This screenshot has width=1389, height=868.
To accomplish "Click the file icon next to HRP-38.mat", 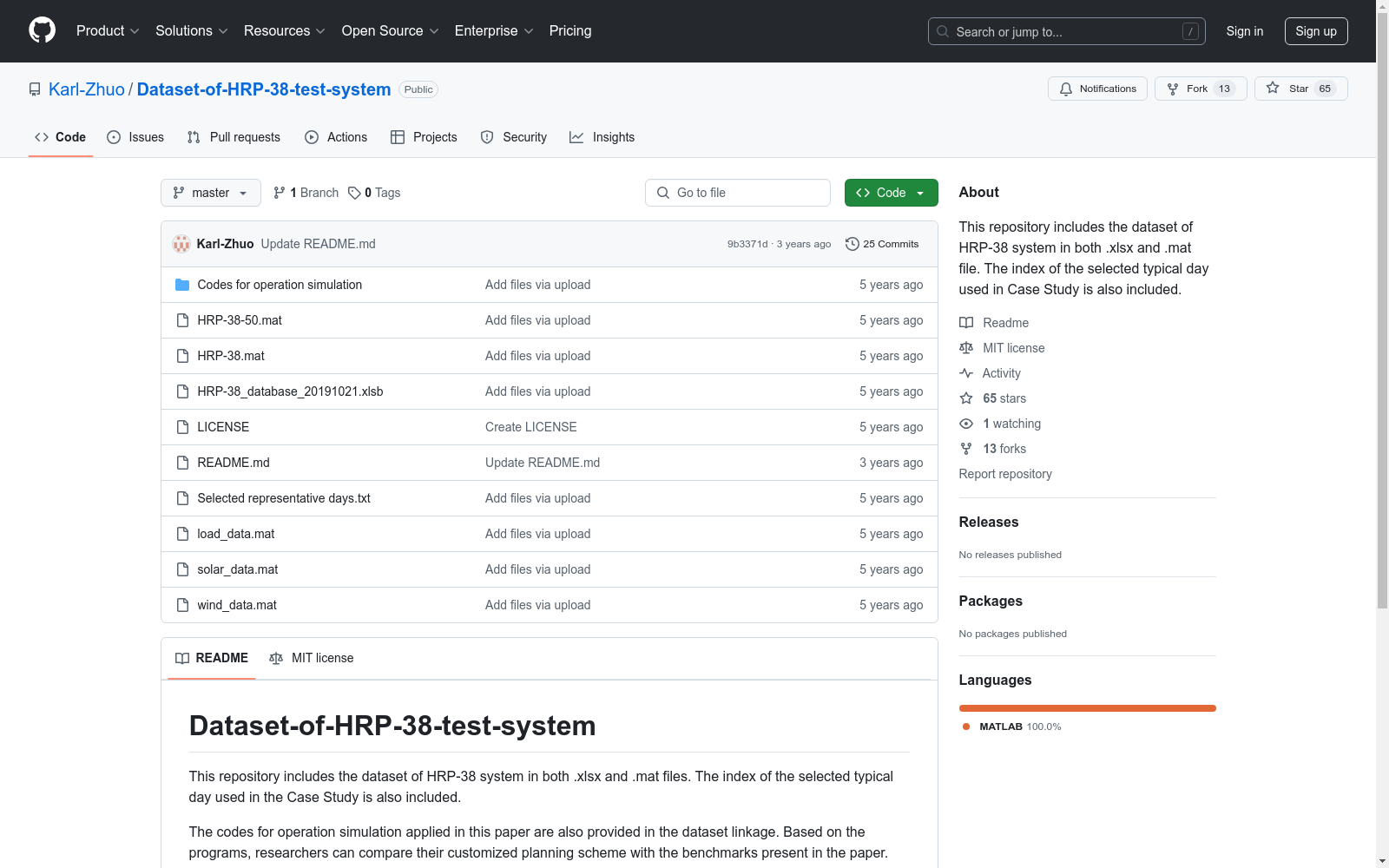I will (182, 356).
